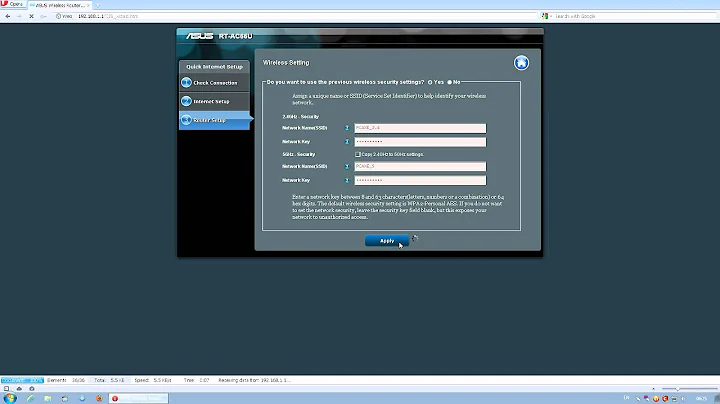Click the Web site badge in address bar
Screen dimensions: 720x404
[x=64, y=16]
